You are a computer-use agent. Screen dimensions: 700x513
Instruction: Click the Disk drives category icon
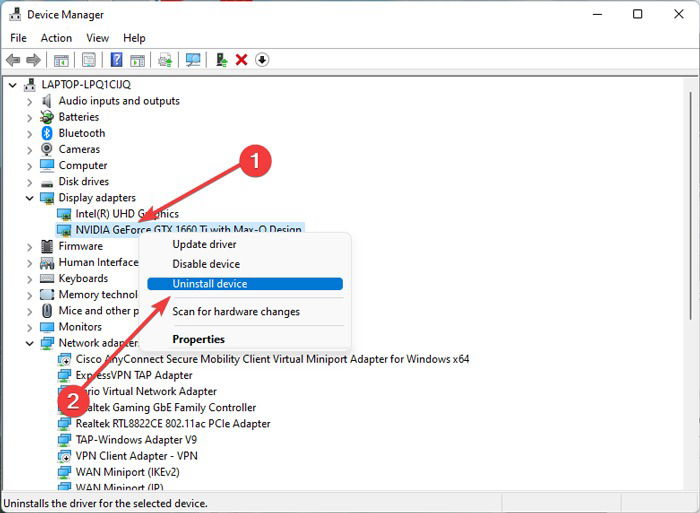pyautogui.click(x=47, y=183)
